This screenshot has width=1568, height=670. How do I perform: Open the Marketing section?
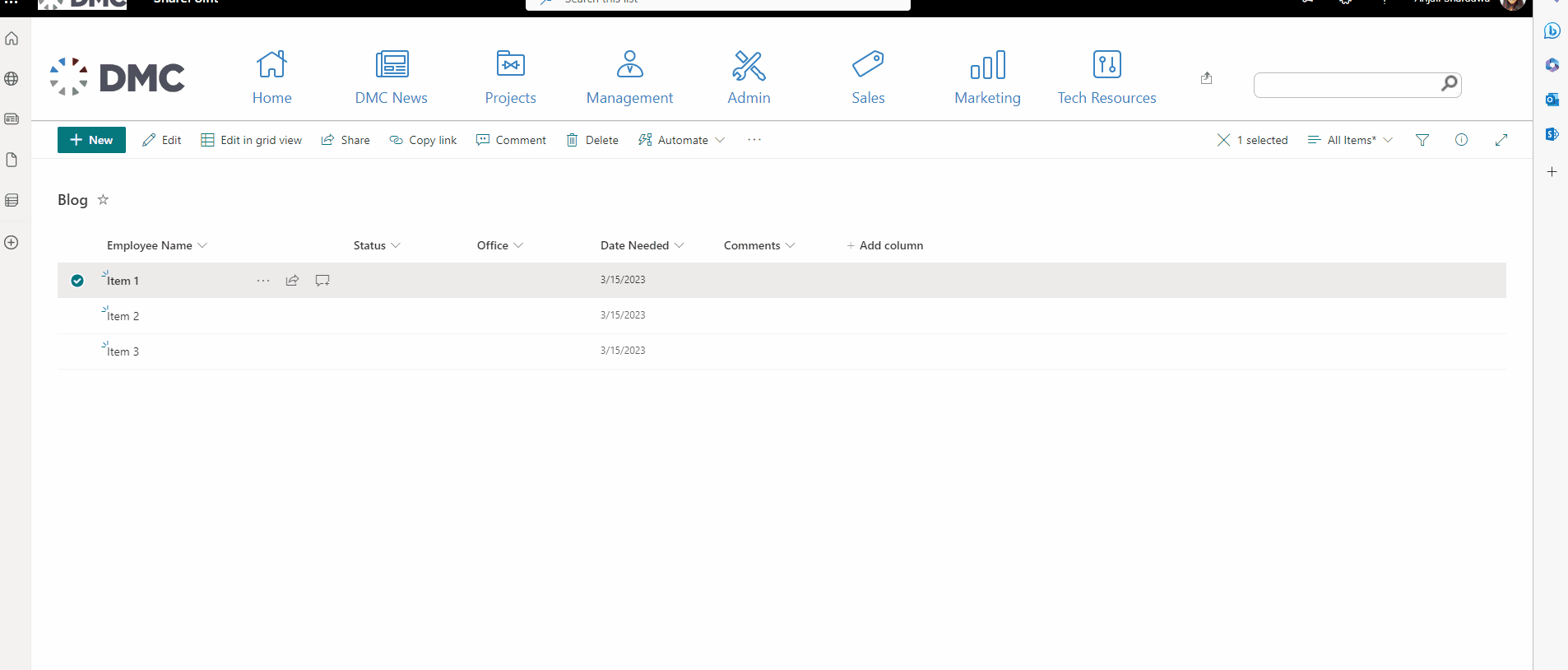pyautogui.click(x=988, y=78)
